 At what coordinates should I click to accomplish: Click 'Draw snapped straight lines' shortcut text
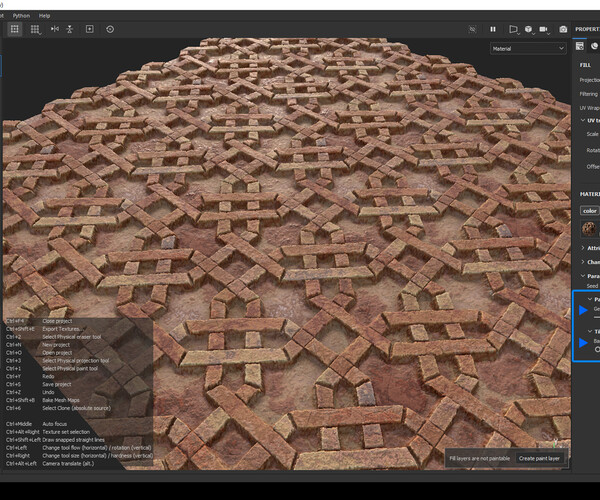pyautogui.click(x=73, y=440)
